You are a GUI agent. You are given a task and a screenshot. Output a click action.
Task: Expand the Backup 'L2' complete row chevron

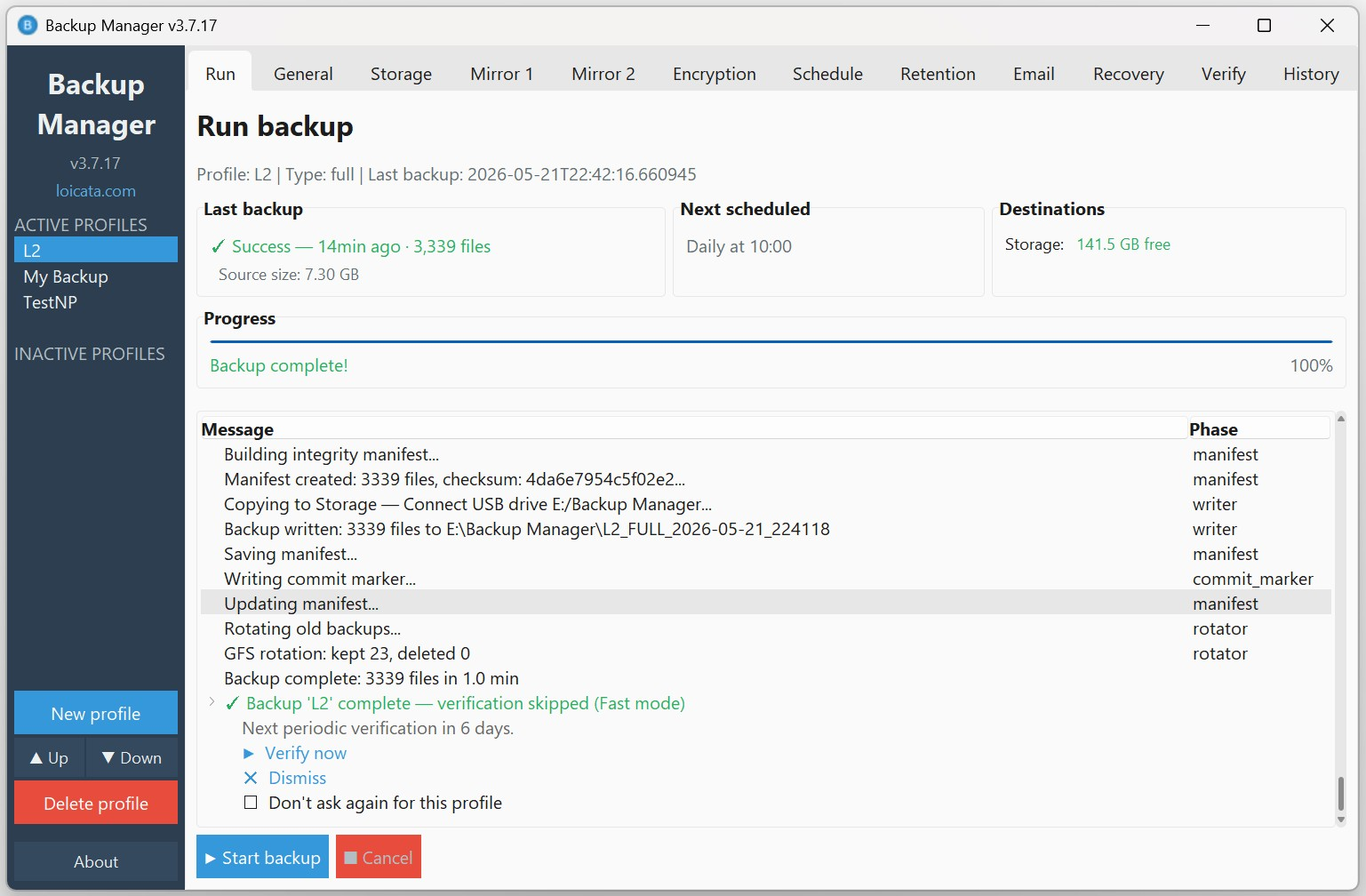[x=212, y=702]
